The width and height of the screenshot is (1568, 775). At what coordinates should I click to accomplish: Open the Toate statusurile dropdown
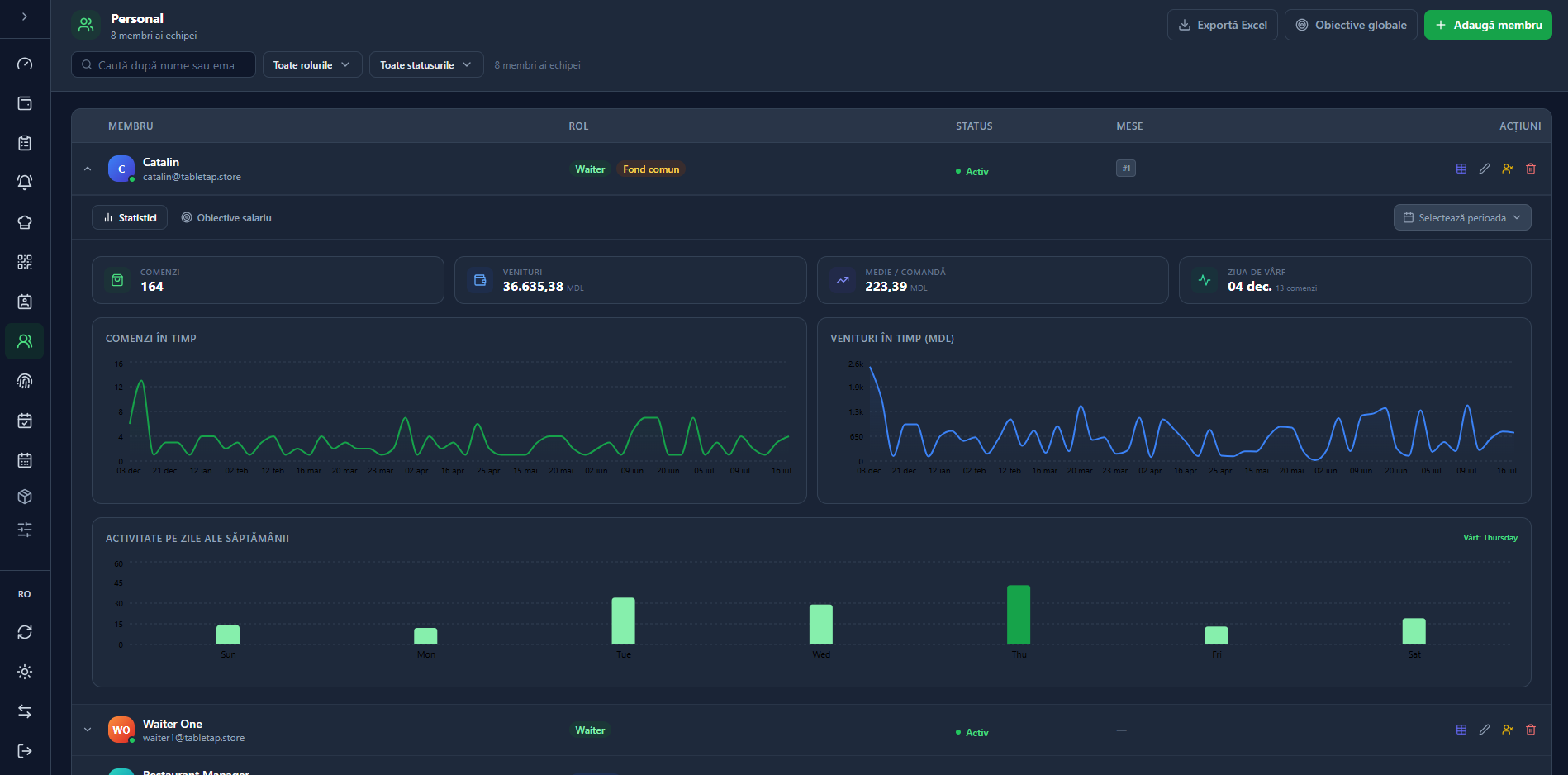click(x=426, y=64)
